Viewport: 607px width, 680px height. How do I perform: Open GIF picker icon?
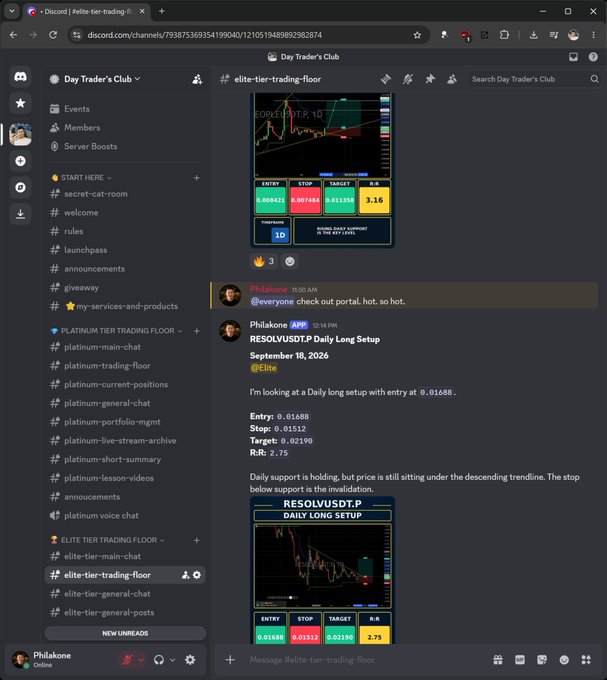click(519, 660)
